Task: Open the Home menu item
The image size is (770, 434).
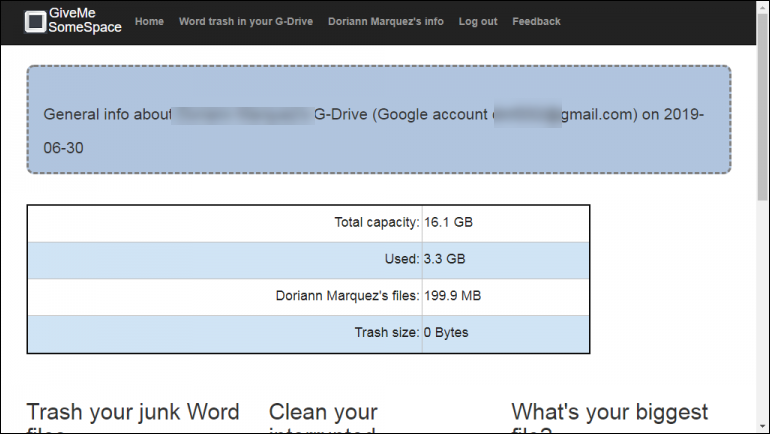Action: pyautogui.click(x=149, y=21)
